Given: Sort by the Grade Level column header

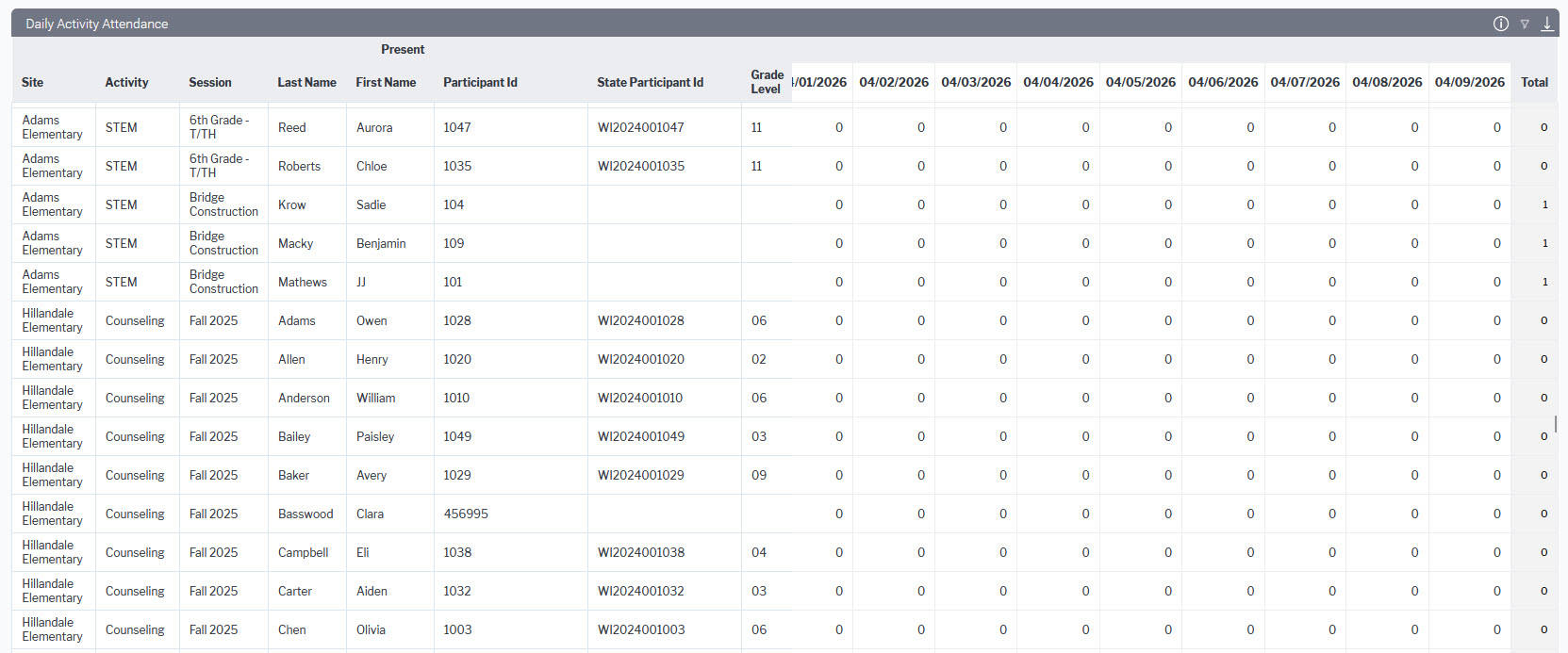Looking at the screenshot, I should (x=767, y=82).
